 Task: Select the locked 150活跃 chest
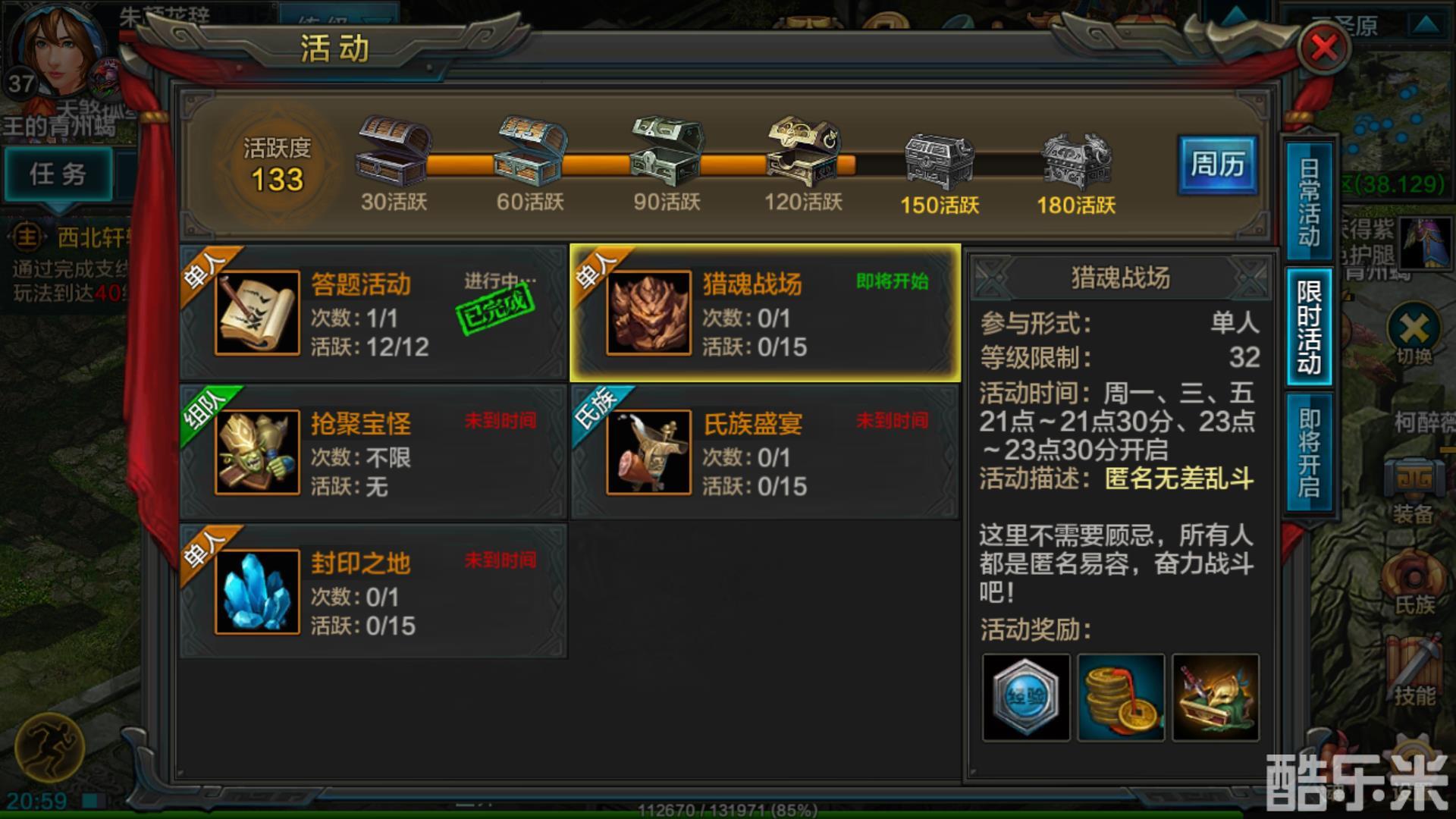pyautogui.click(x=940, y=162)
